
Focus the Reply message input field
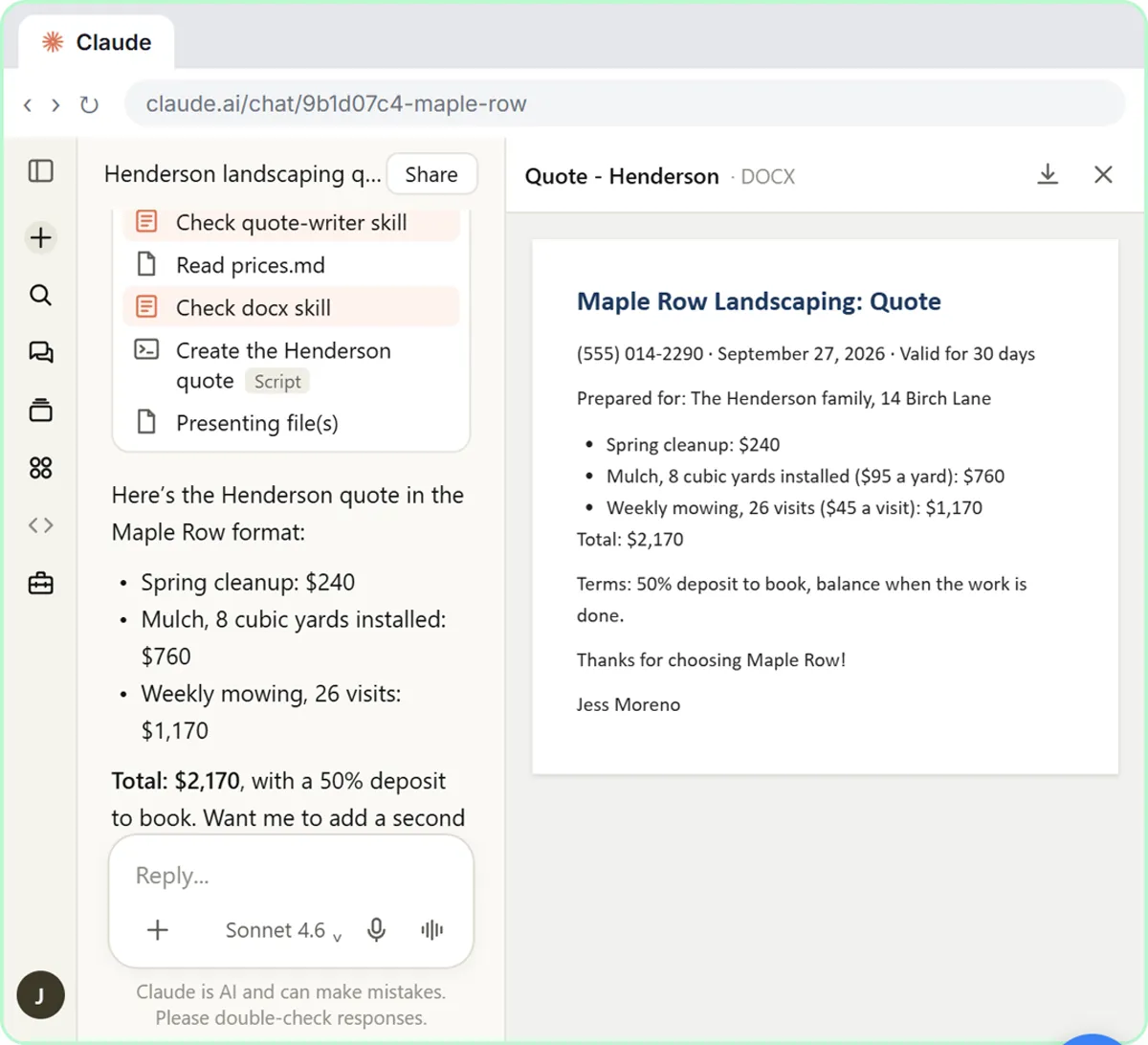291,876
